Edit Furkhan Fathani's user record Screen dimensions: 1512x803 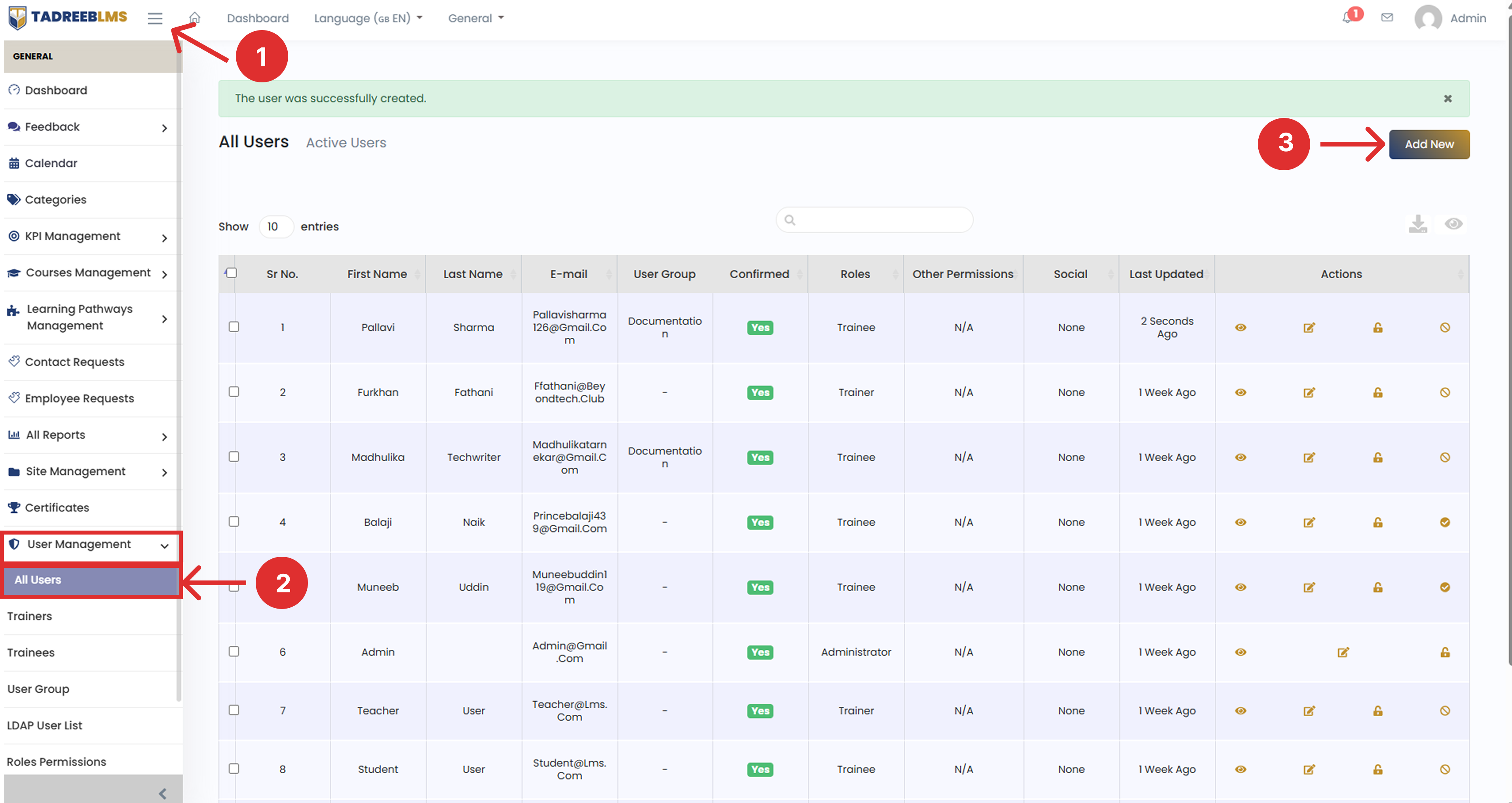tap(1309, 393)
